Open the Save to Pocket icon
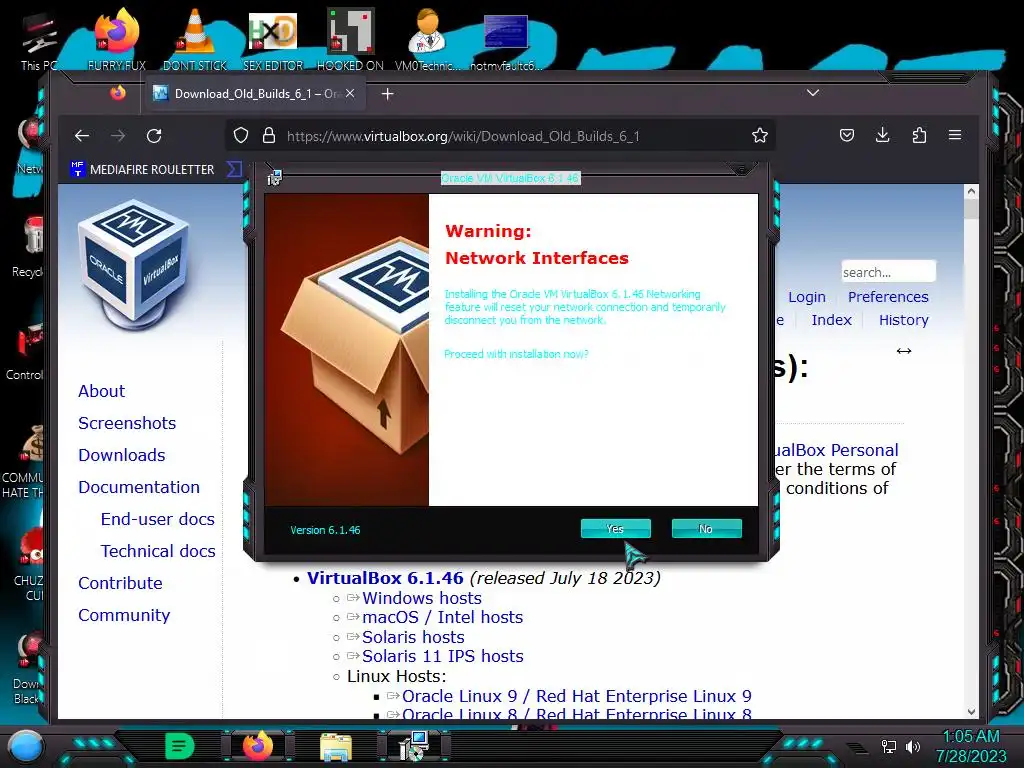Screen dimensions: 1024x768 click(847, 135)
